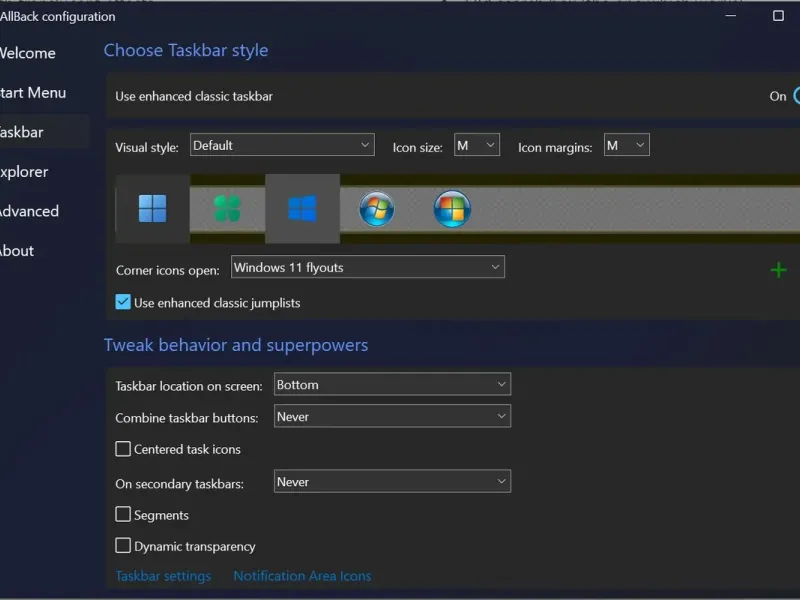Minimize the AllBack configuration window
This screenshot has width=800, height=600.
731,16
